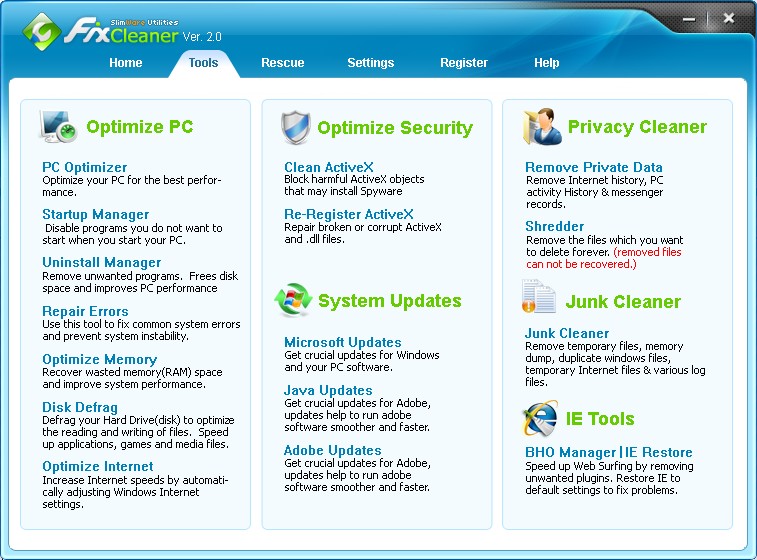Launch the PC Optimizer tool
This screenshot has width=757, height=560.
pyautogui.click(x=84, y=167)
